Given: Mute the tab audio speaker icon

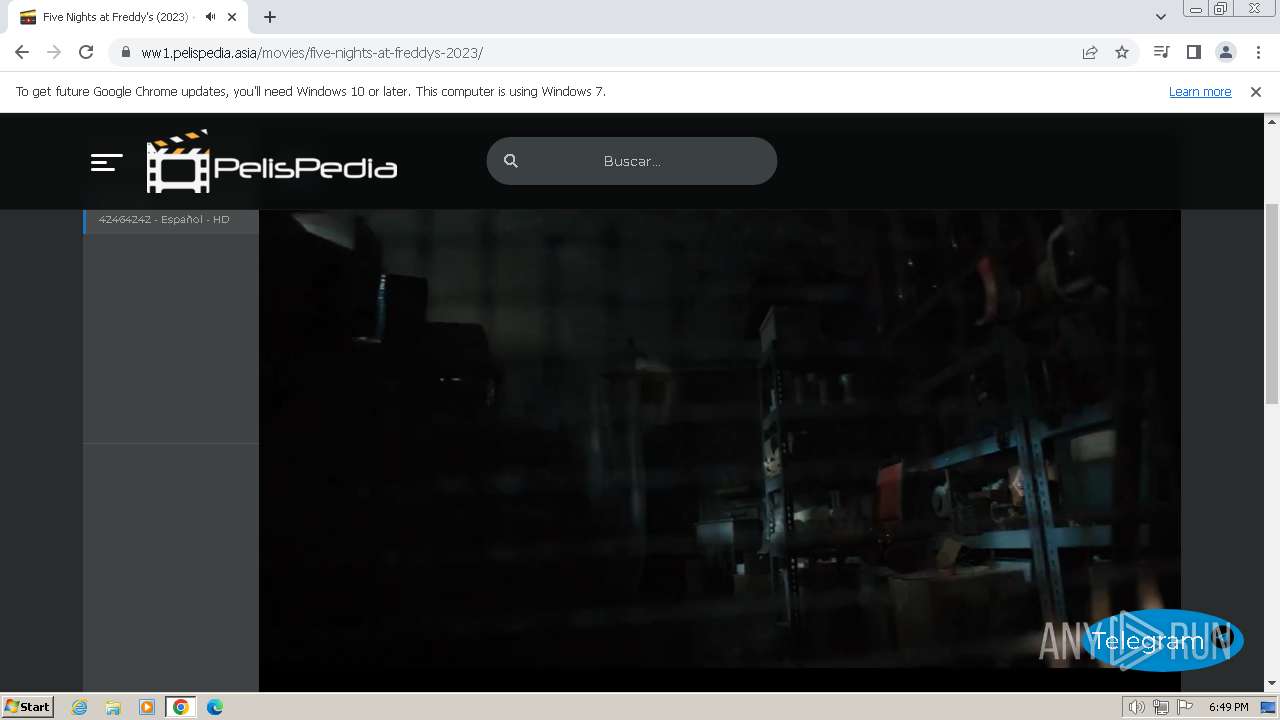Looking at the screenshot, I should pos(210,17).
